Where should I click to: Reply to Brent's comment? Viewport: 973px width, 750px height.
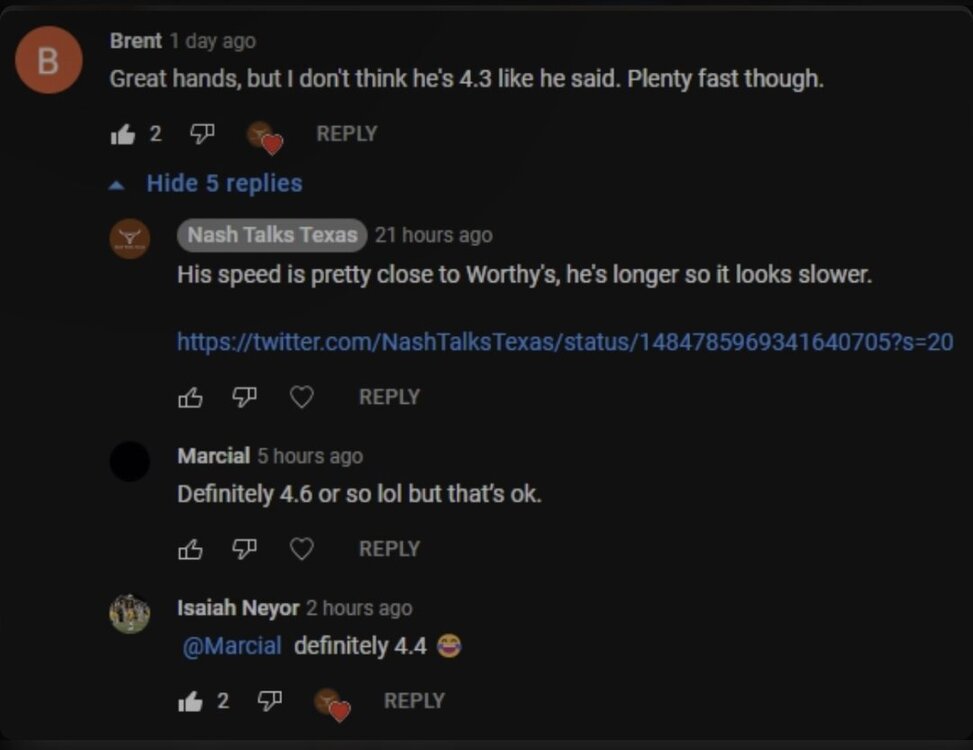pos(346,134)
